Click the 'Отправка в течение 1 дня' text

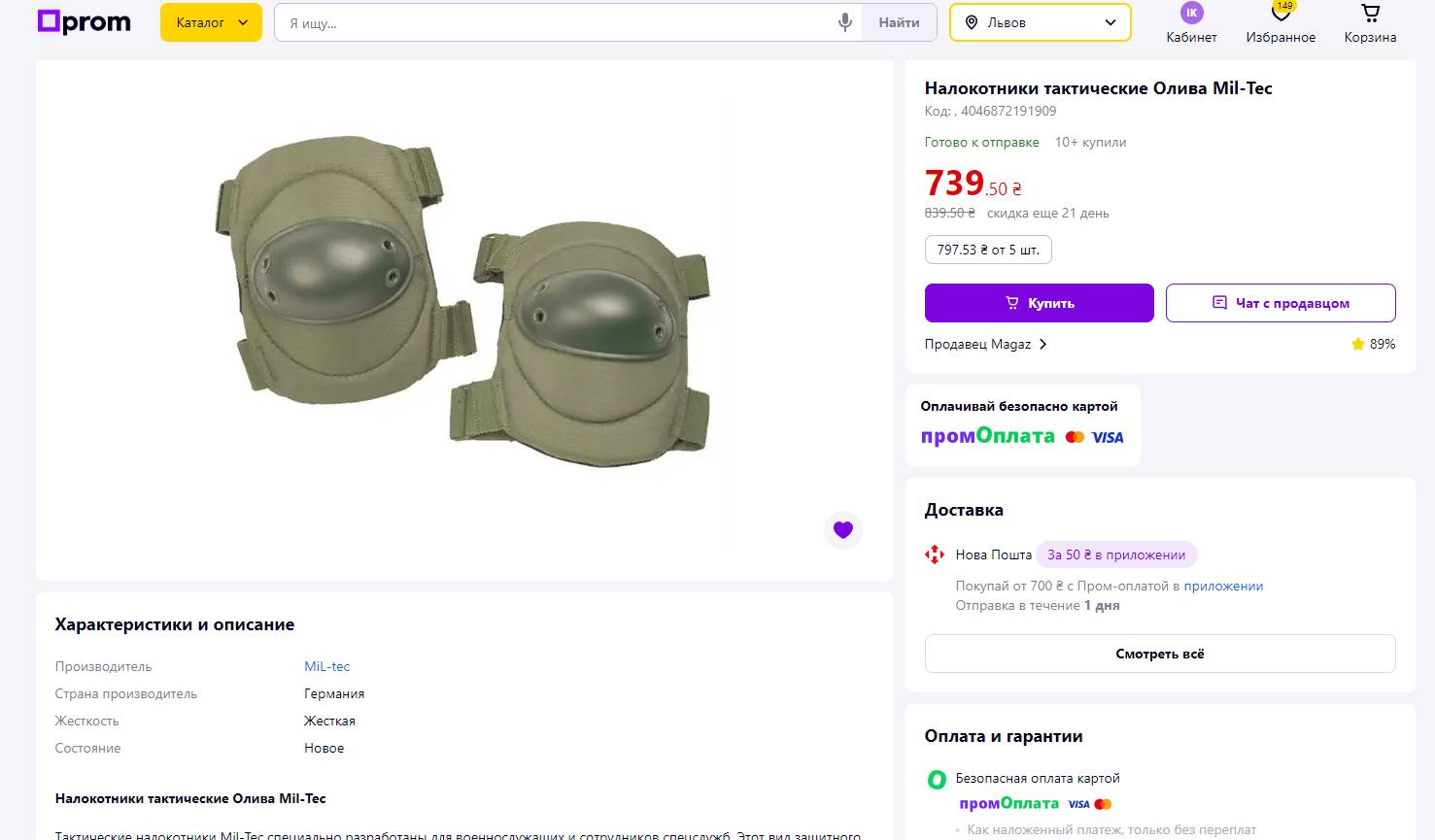[x=1038, y=605]
